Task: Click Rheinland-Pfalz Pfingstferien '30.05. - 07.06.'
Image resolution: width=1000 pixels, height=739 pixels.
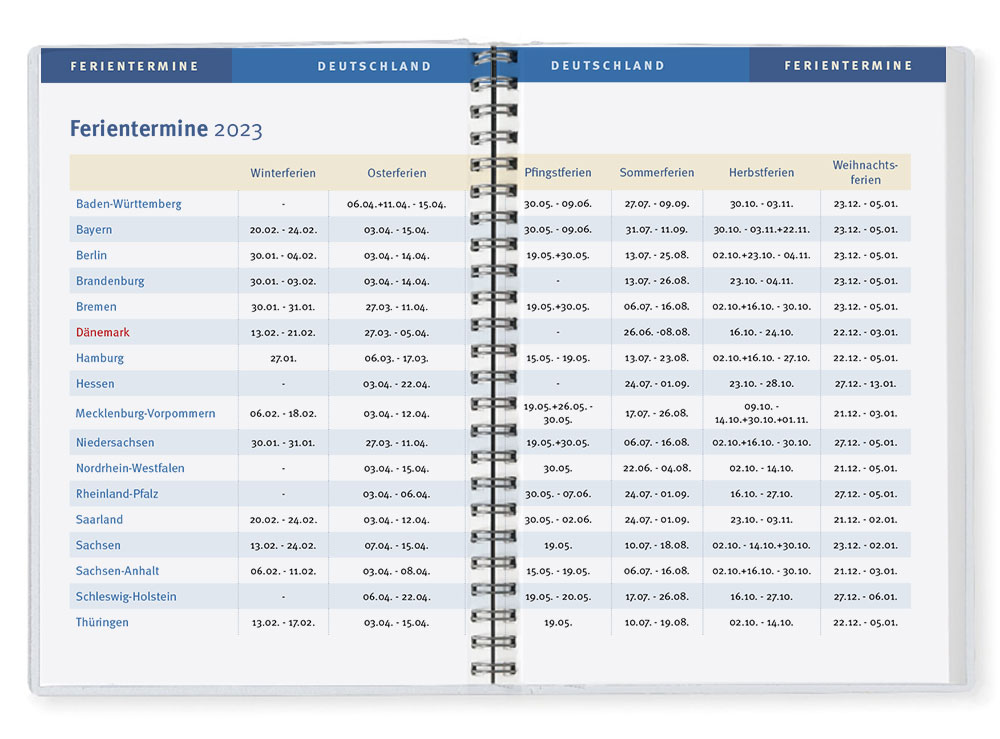Action: 557,494
